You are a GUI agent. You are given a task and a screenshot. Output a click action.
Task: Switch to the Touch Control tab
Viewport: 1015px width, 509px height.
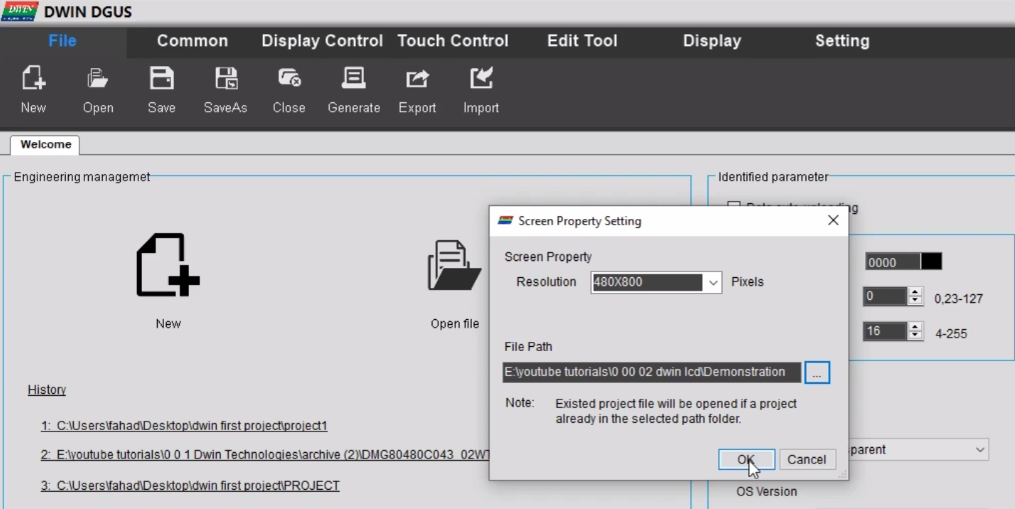click(452, 41)
